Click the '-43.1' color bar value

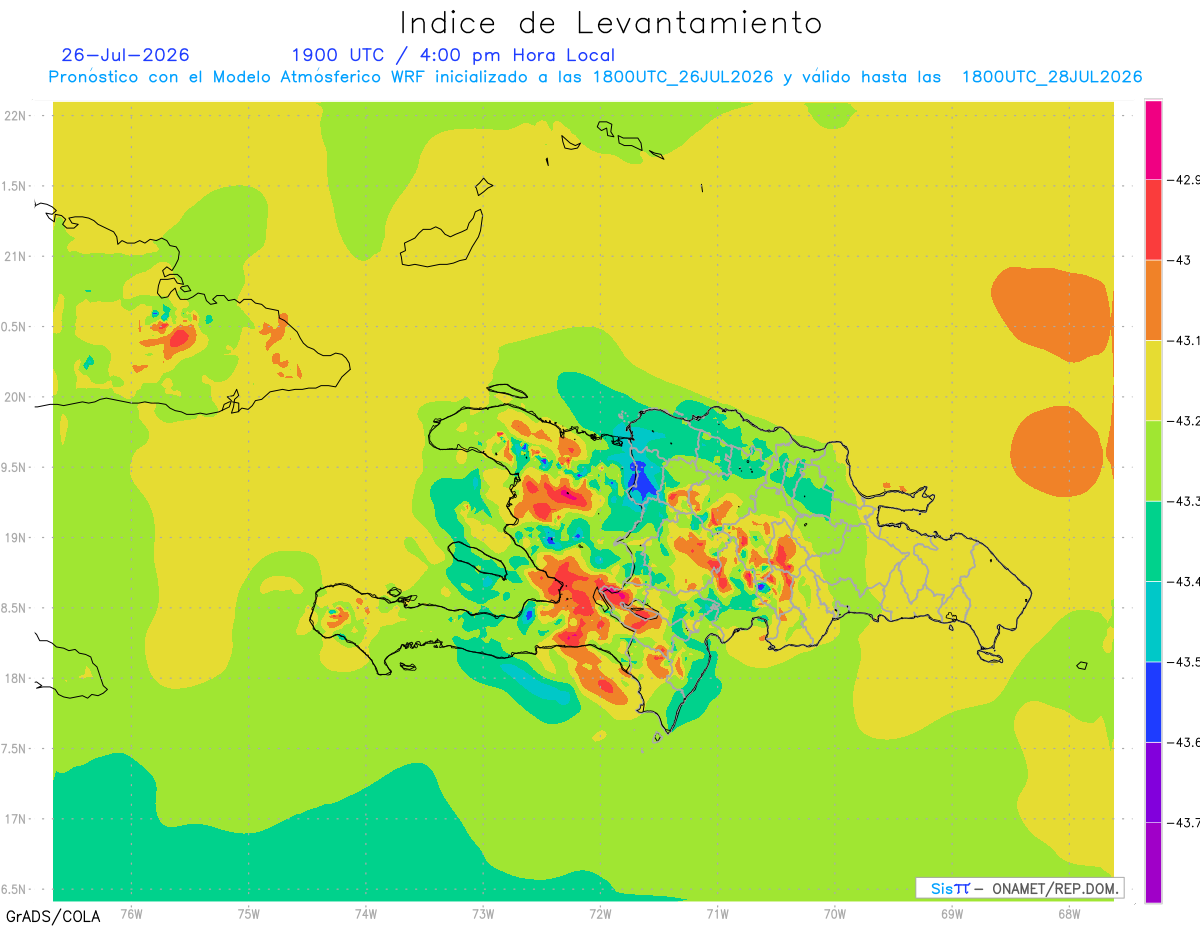1185,341
